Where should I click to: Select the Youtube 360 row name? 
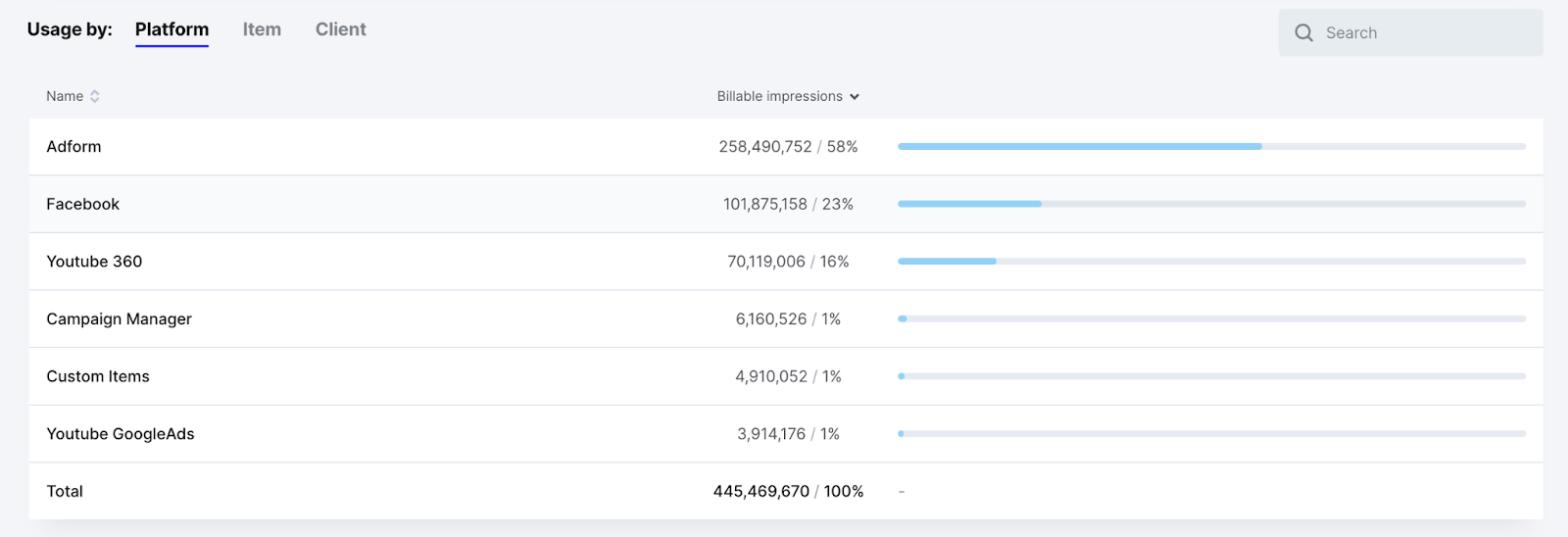(94, 262)
